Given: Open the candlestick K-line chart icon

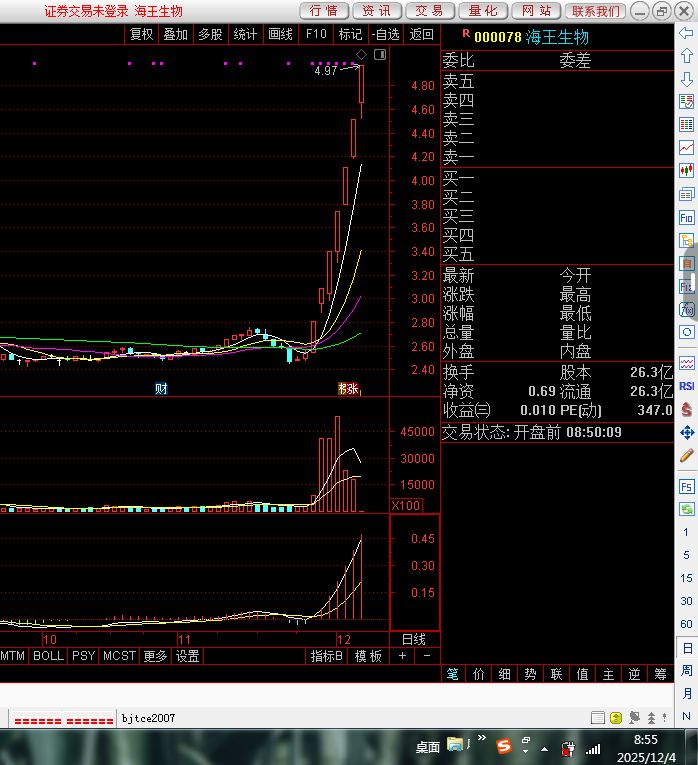Looking at the screenshot, I should (x=686, y=170).
